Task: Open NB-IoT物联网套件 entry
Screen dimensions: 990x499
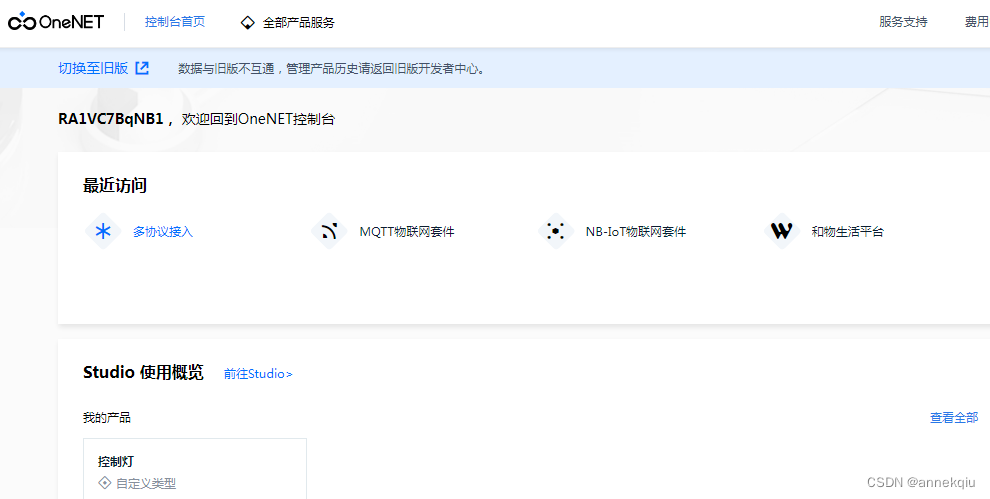Action: [x=636, y=232]
